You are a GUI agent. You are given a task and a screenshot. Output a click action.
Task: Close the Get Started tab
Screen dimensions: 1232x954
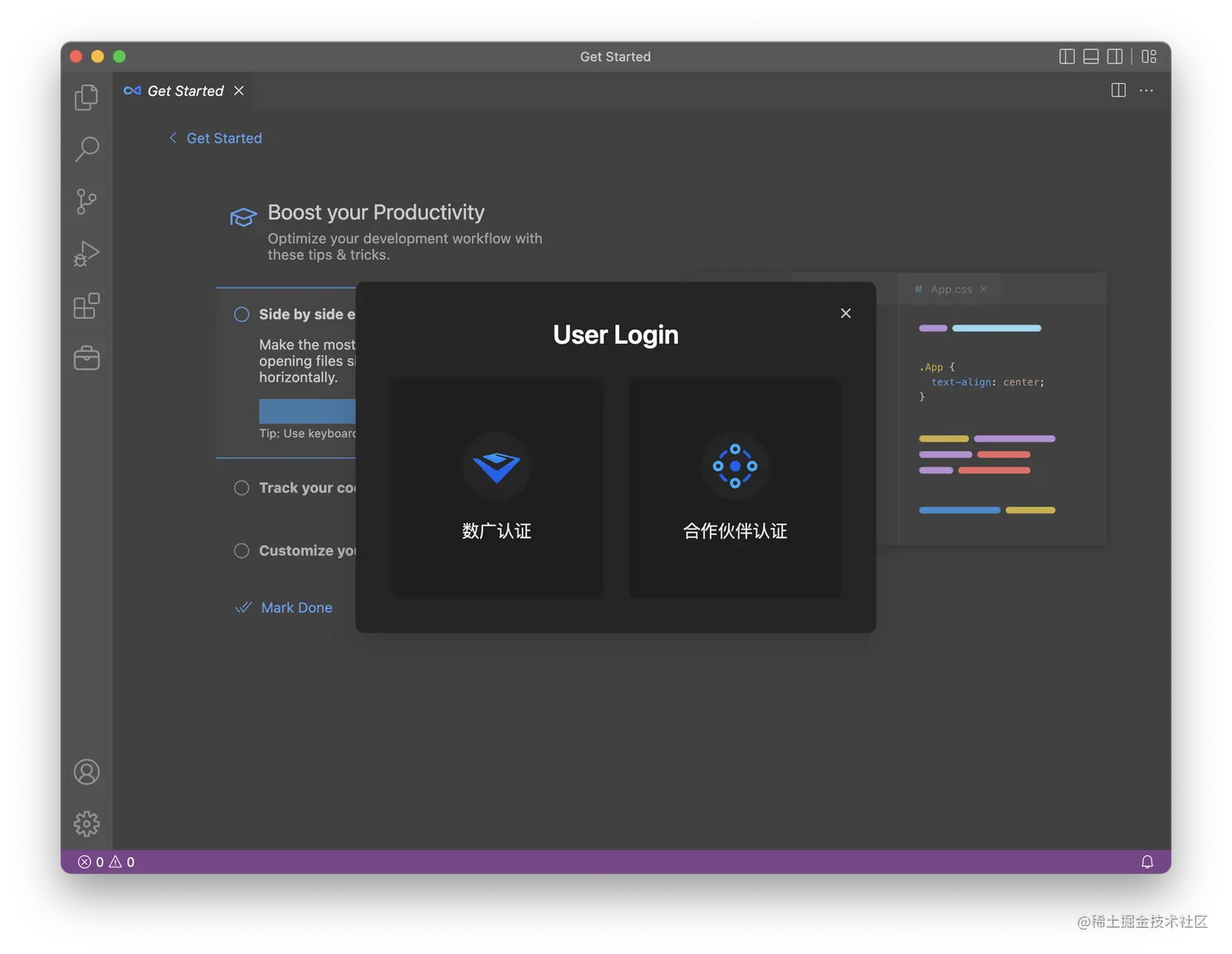[239, 90]
